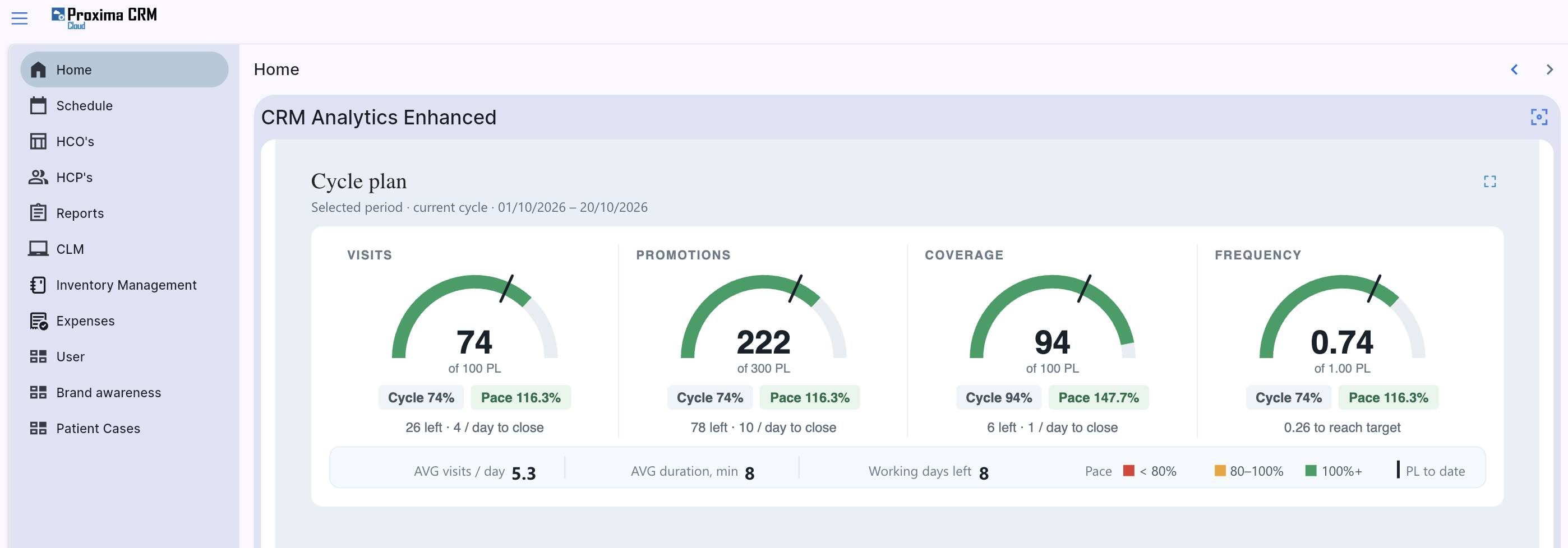The width and height of the screenshot is (1568, 548).
Task: Click the CLM laptop icon
Action: coord(38,249)
